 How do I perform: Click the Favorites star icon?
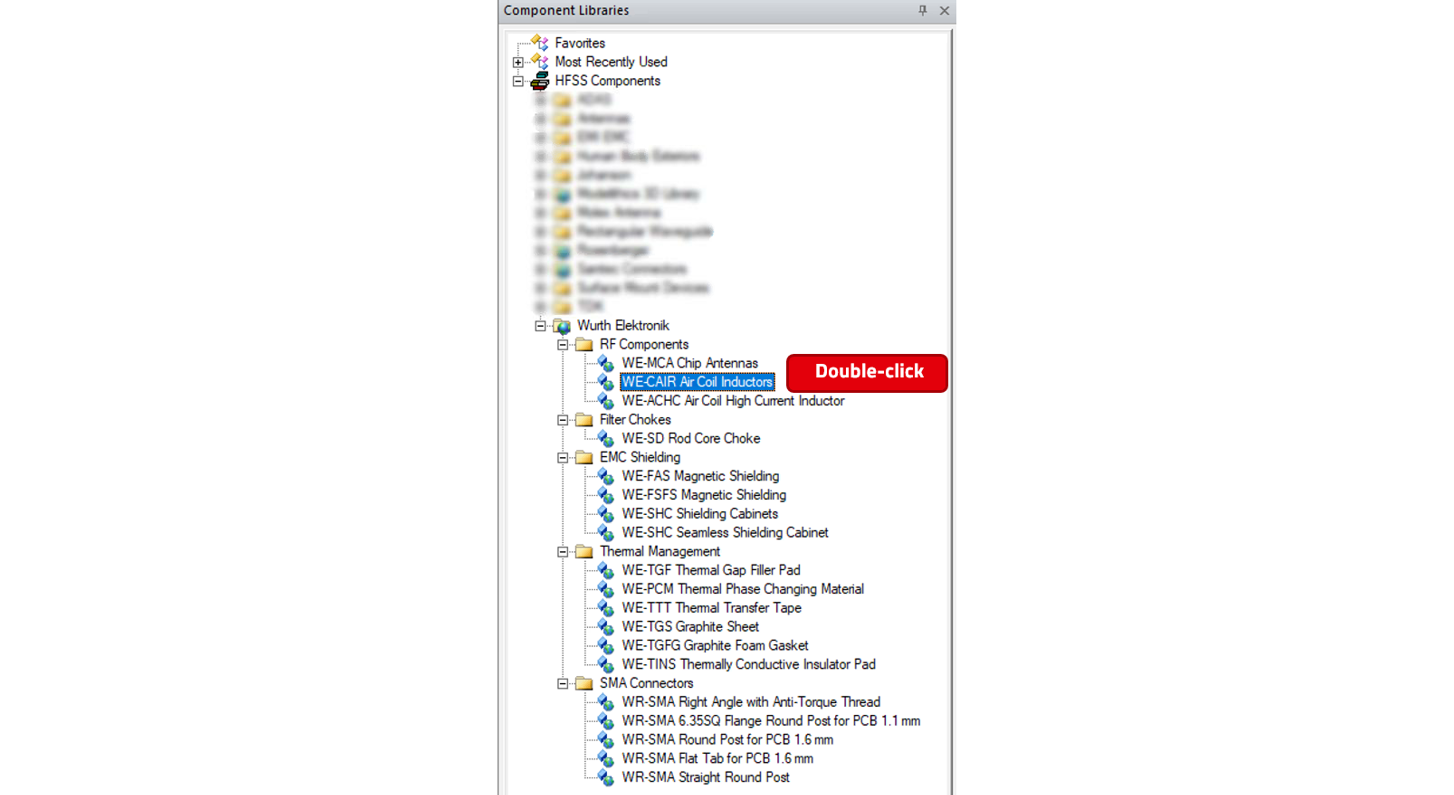pyautogui.click(x=540, y=43)
